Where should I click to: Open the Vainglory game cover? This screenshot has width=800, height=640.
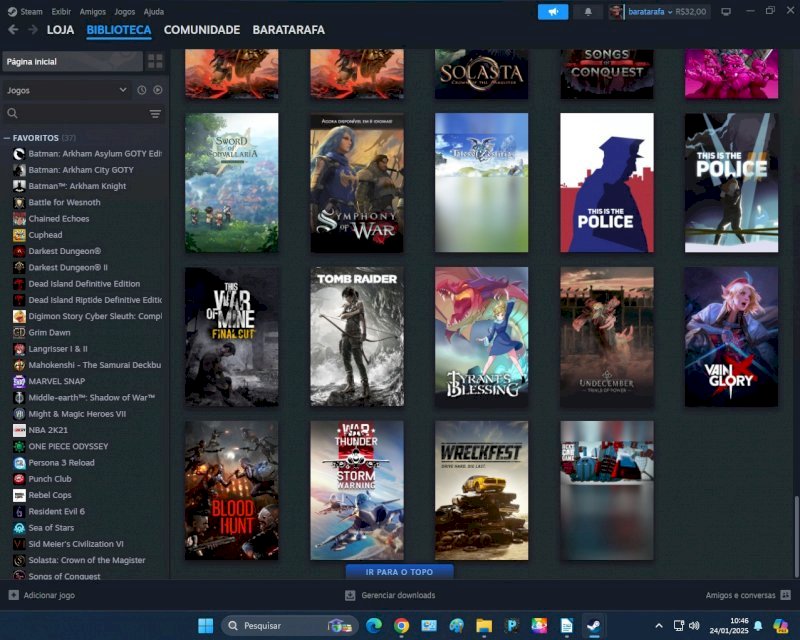[731, 337]
